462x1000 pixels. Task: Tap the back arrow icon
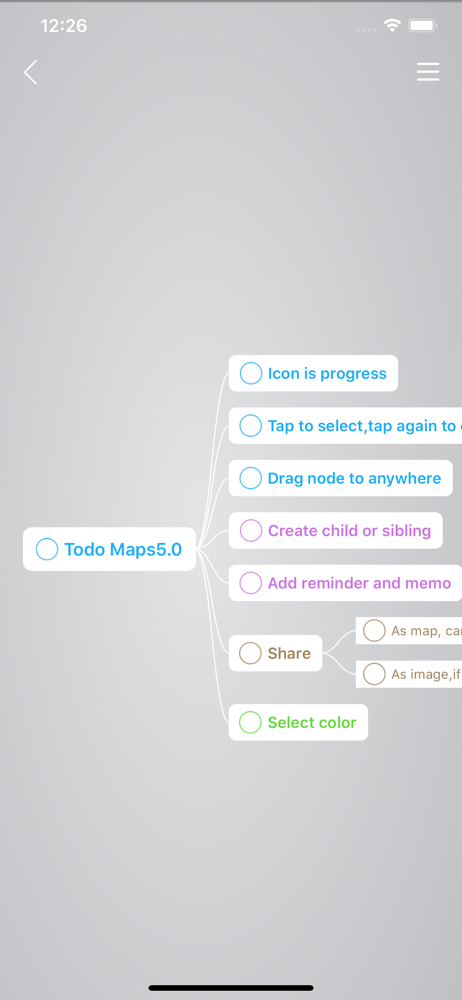pyautogui.click(x=30, y=72)
